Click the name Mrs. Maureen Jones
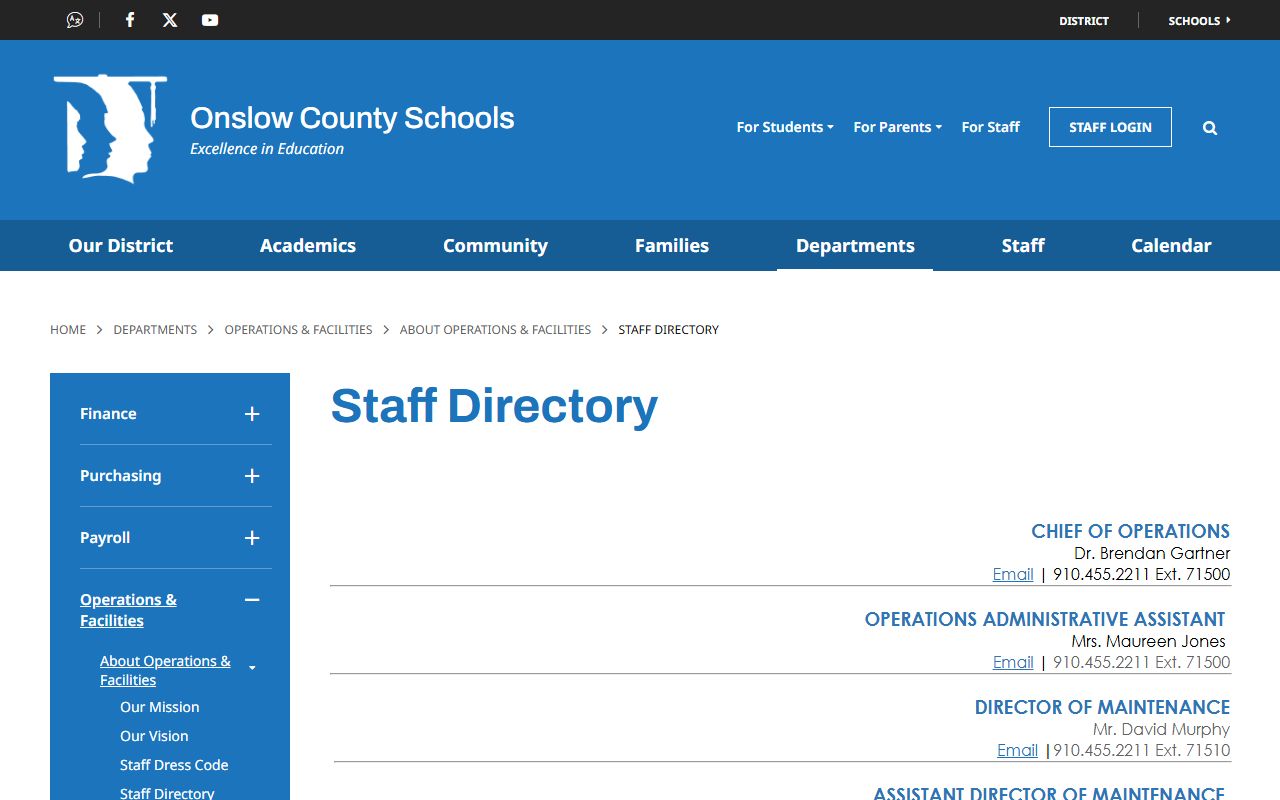 [x=1148, y=641]
